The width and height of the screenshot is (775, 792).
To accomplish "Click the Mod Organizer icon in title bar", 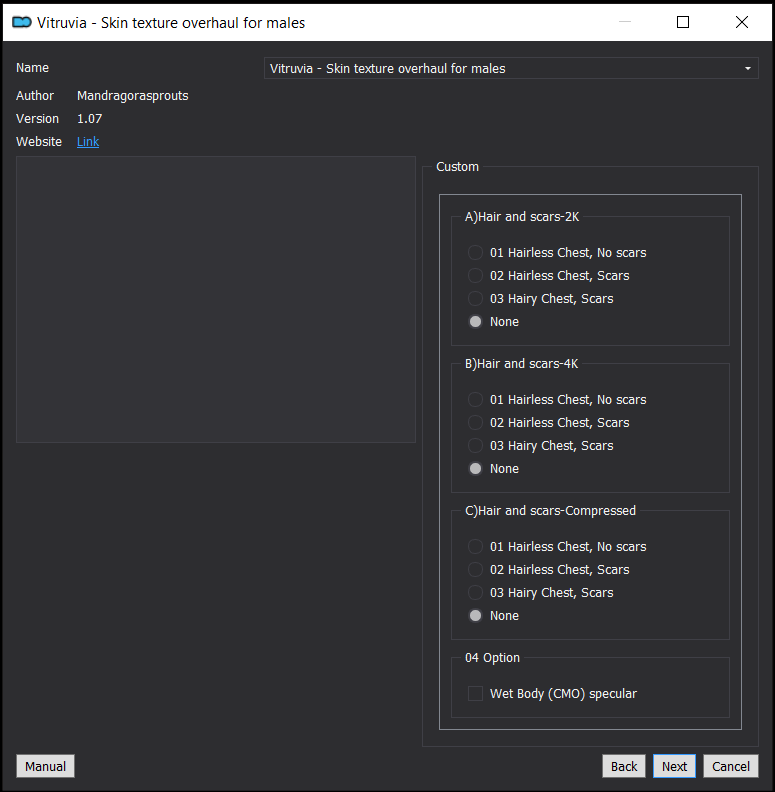I will click(x=22, y=22).
